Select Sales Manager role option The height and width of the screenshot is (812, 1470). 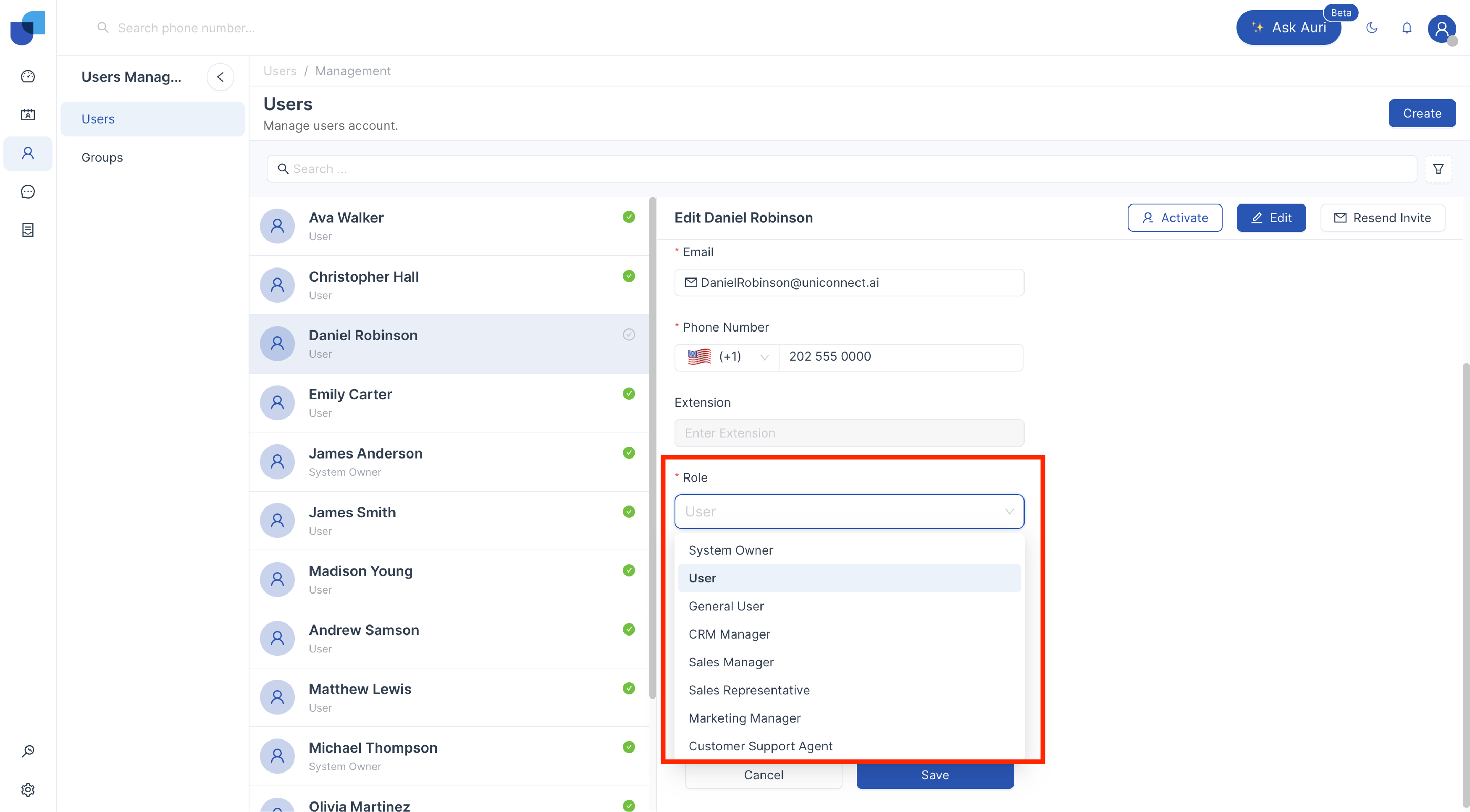pyautogui.click(x=731, y=662)
